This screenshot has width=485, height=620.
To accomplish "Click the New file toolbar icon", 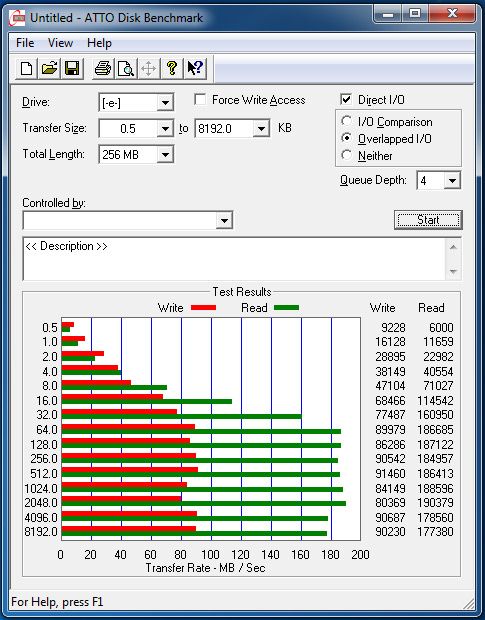I will point(26,68).
